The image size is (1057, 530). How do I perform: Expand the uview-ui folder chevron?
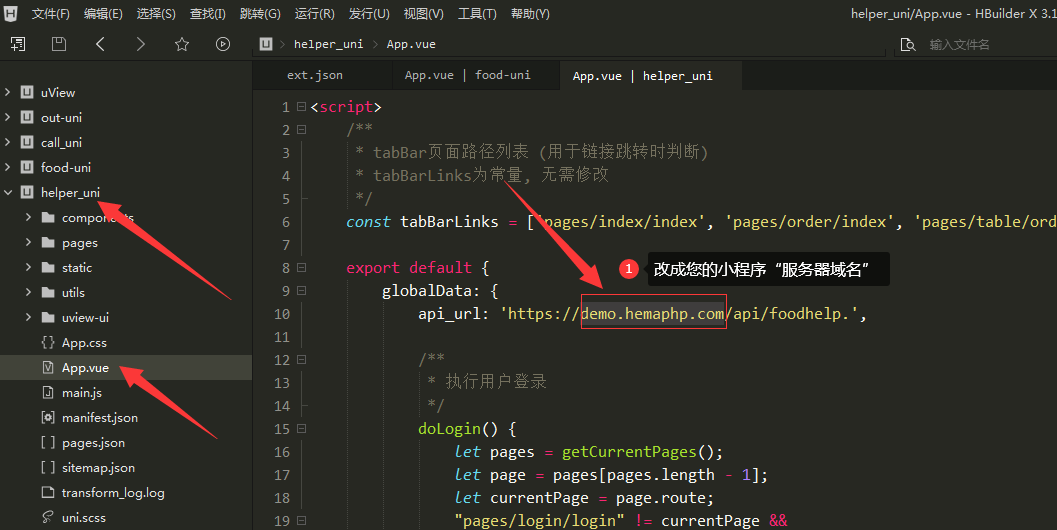point(28,317)
